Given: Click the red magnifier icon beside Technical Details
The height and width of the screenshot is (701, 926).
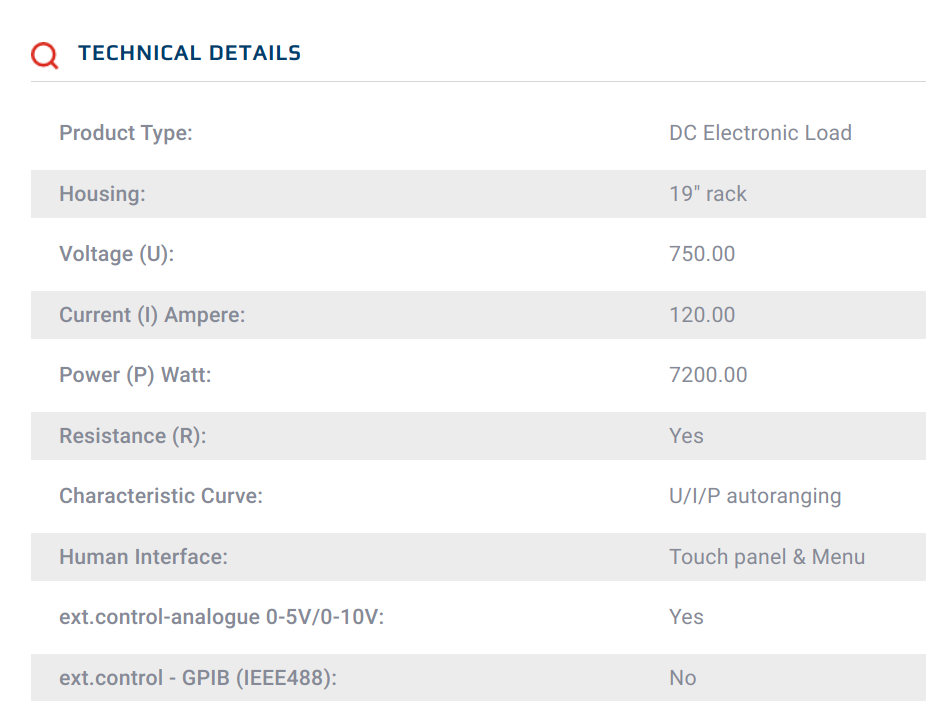Looking at the screenshot, I should [45, 56].
